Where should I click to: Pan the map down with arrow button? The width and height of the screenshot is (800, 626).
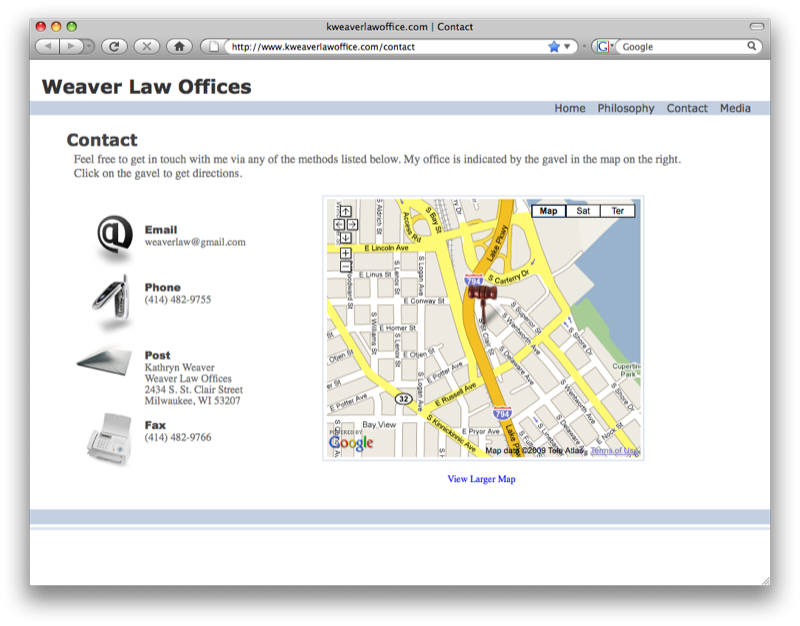[x=345, y=237]
